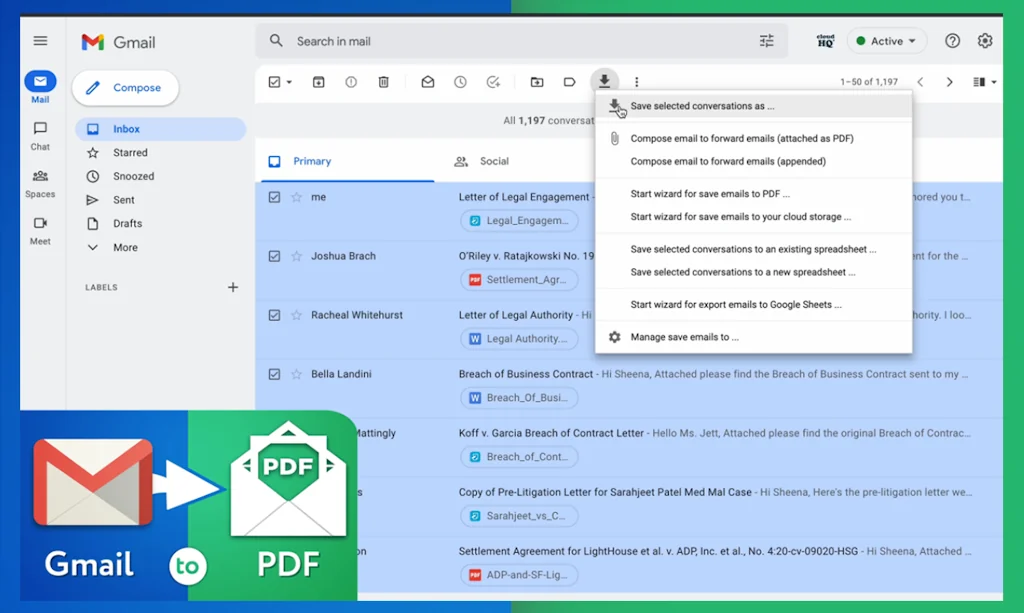Deselect Bella Landini's email checkbox

pyautogui.click(x=273, y=374)
